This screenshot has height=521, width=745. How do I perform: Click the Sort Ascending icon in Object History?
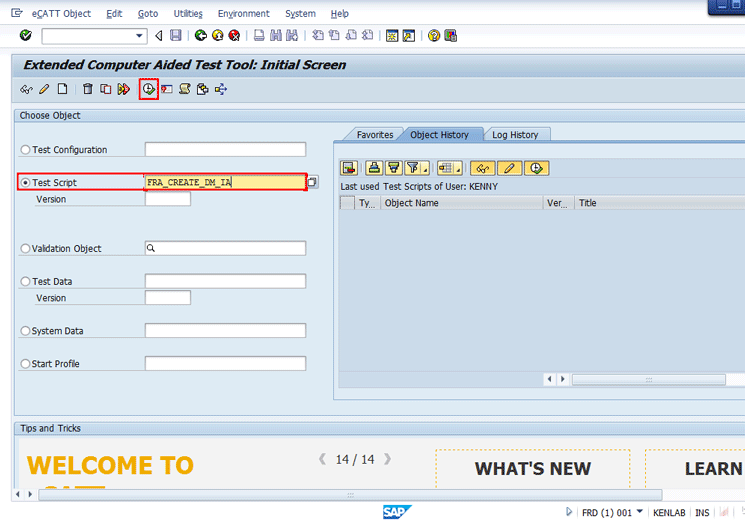[x=374, y=168]
